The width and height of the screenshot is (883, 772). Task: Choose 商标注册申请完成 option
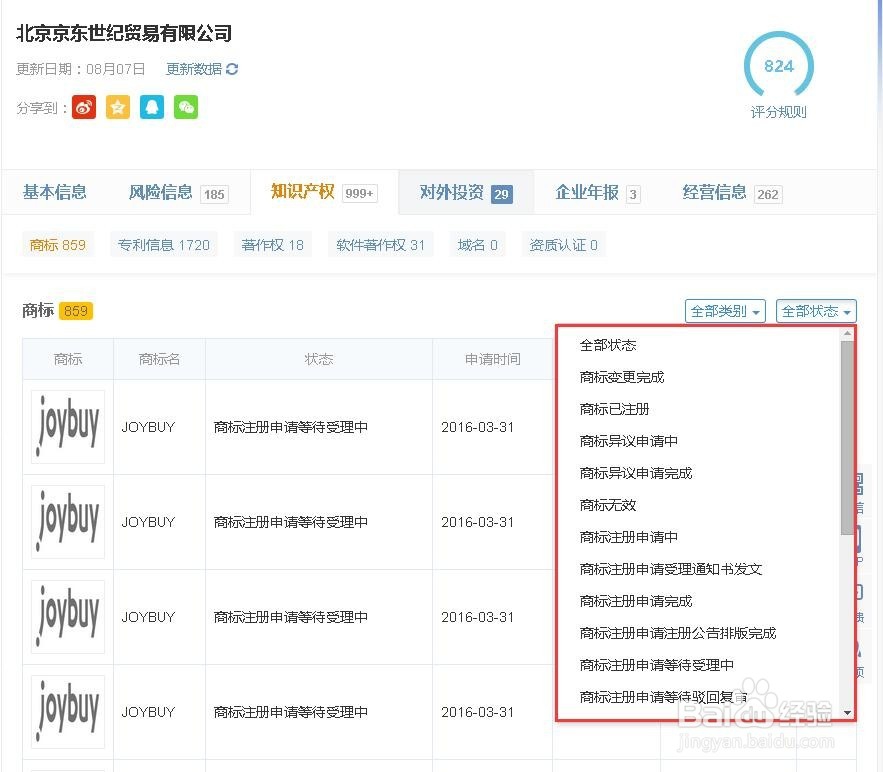(x=636, y=601)
